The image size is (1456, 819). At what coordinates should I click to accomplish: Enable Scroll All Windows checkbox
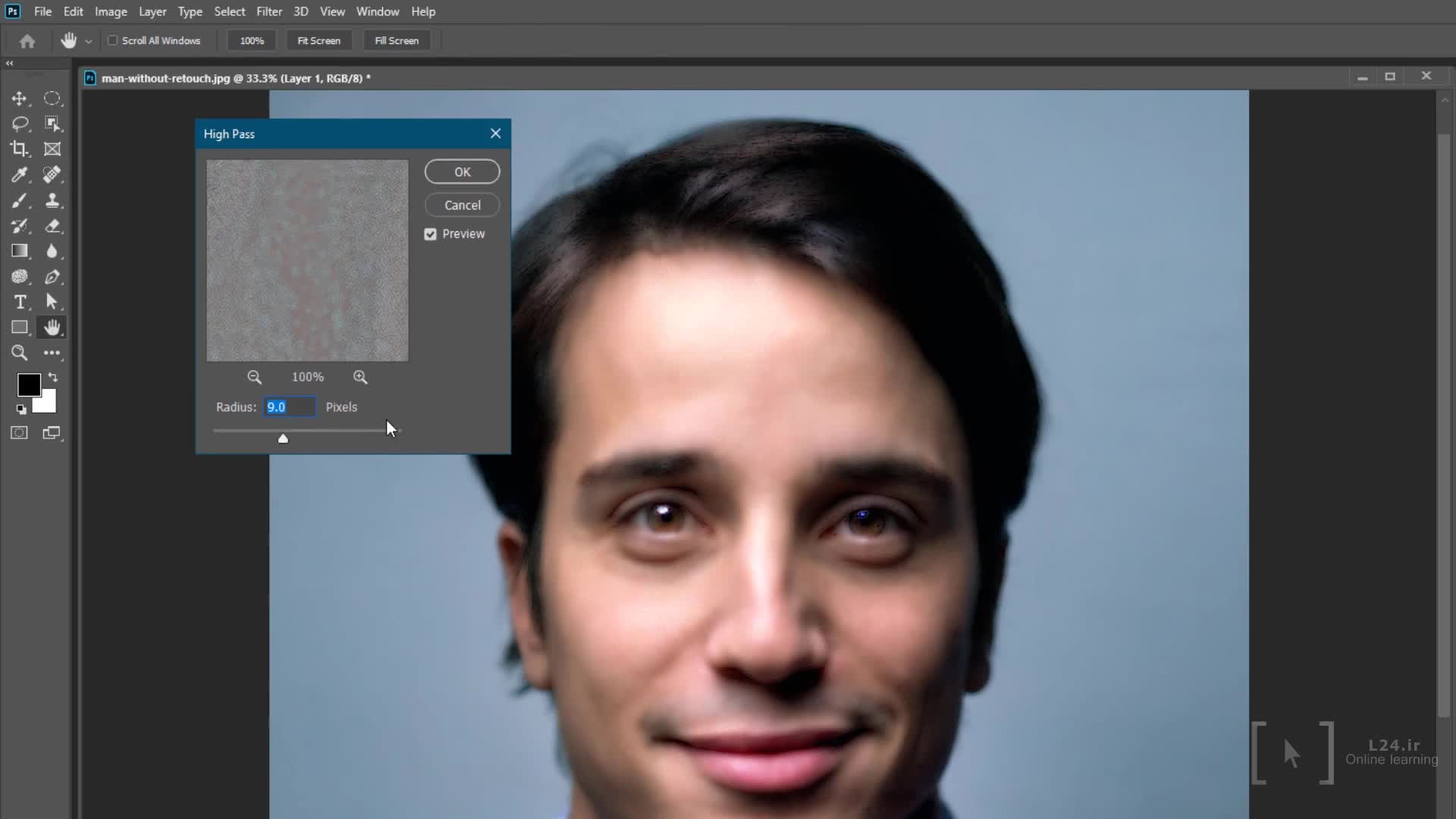(113, 40)
